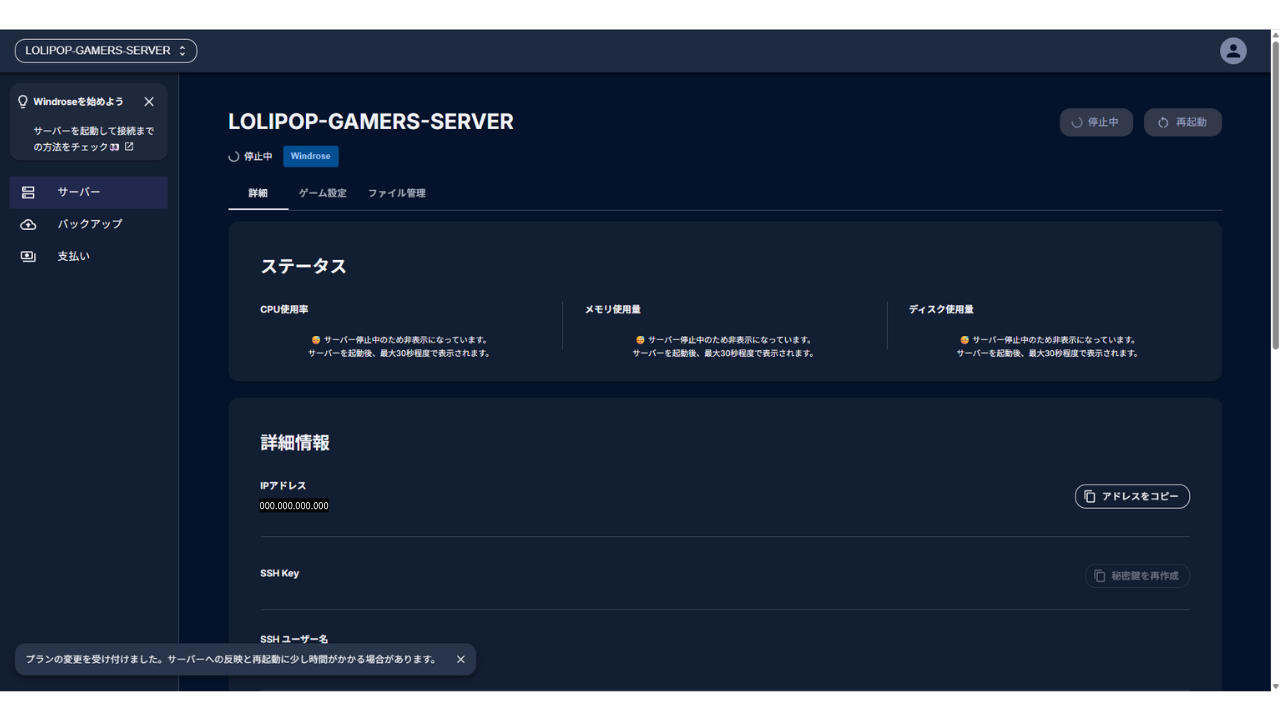Screen dimensions: 1280x720
Task: Switch to the 詳細 tab
Action: click(258, 193)
